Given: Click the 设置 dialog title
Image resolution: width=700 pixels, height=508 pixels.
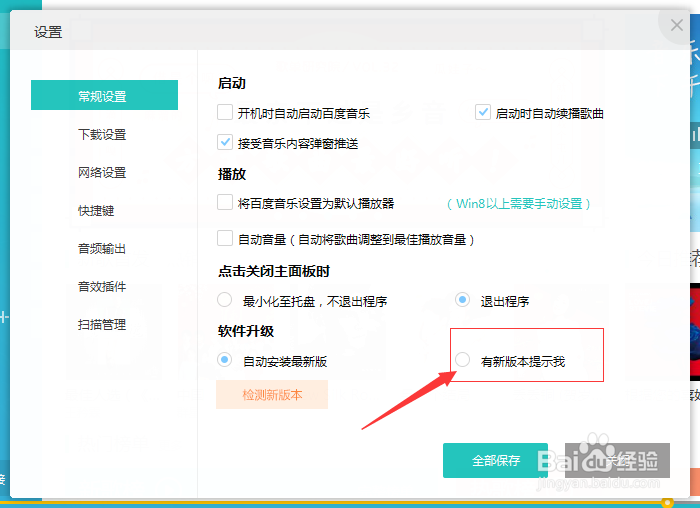Looking at the screenshot, I should click(x=48, y=32).
